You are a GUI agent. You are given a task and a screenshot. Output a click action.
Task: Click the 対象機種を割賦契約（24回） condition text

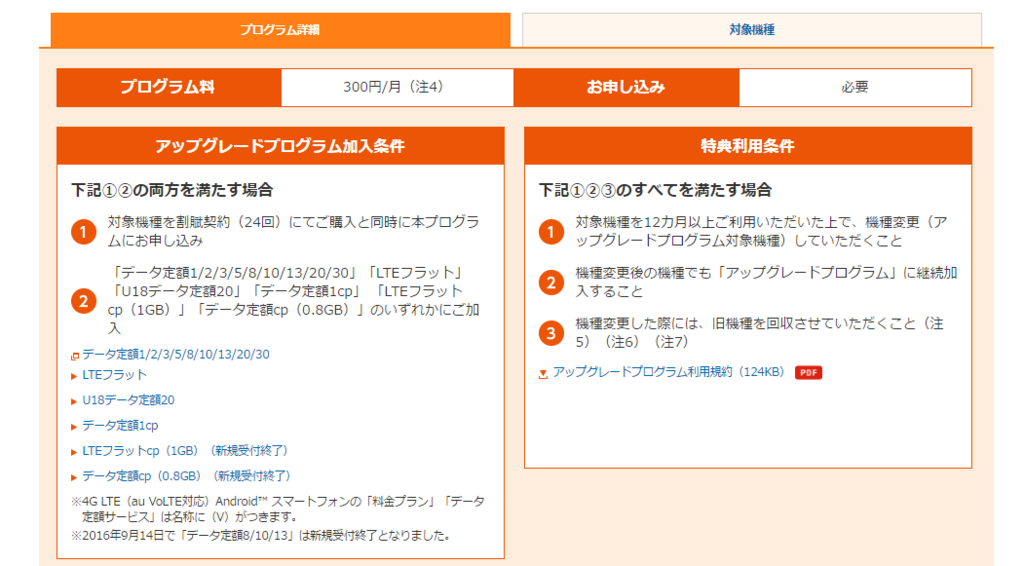coord(293,232)
